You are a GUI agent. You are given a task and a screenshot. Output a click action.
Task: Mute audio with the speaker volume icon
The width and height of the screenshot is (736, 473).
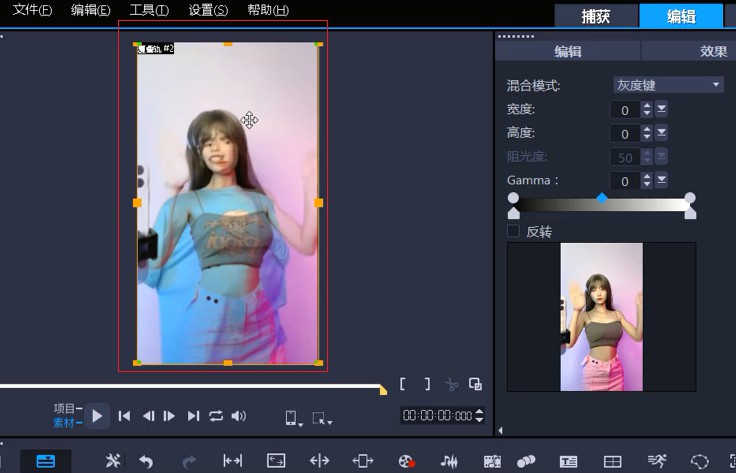click(239, 416)
